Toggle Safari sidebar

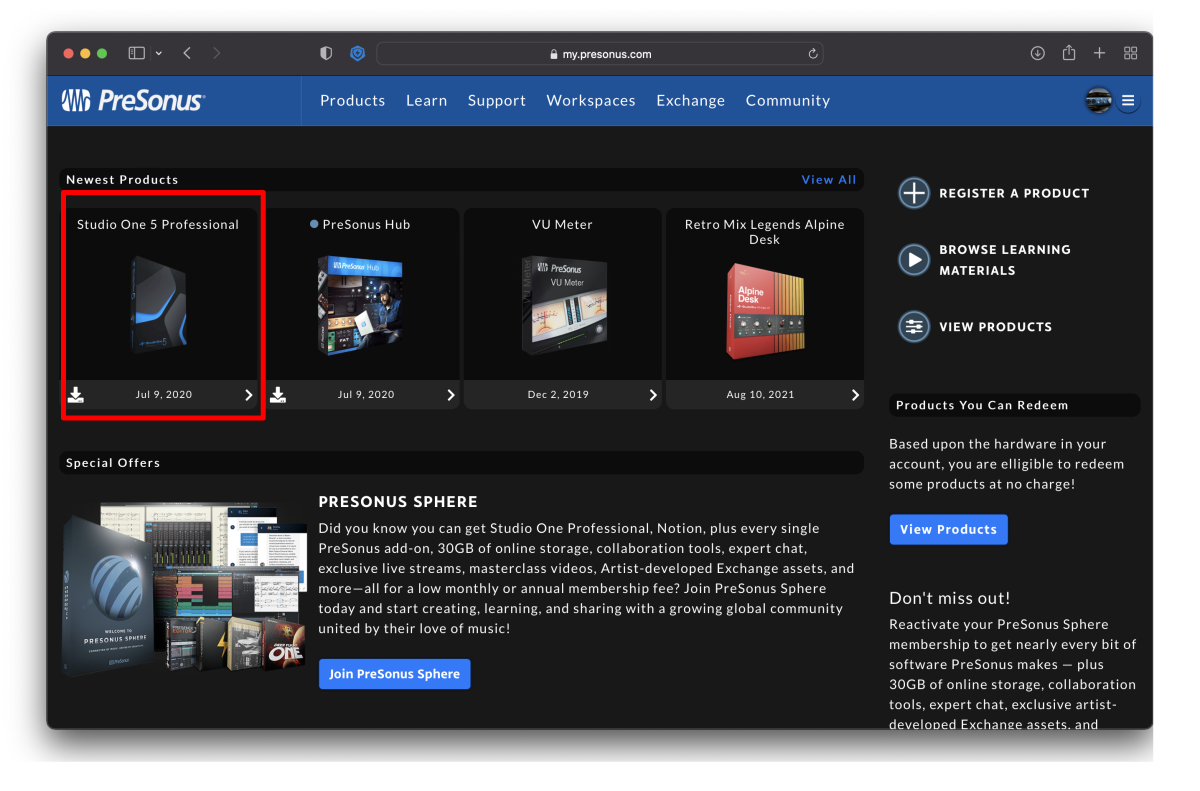point(137,53)
